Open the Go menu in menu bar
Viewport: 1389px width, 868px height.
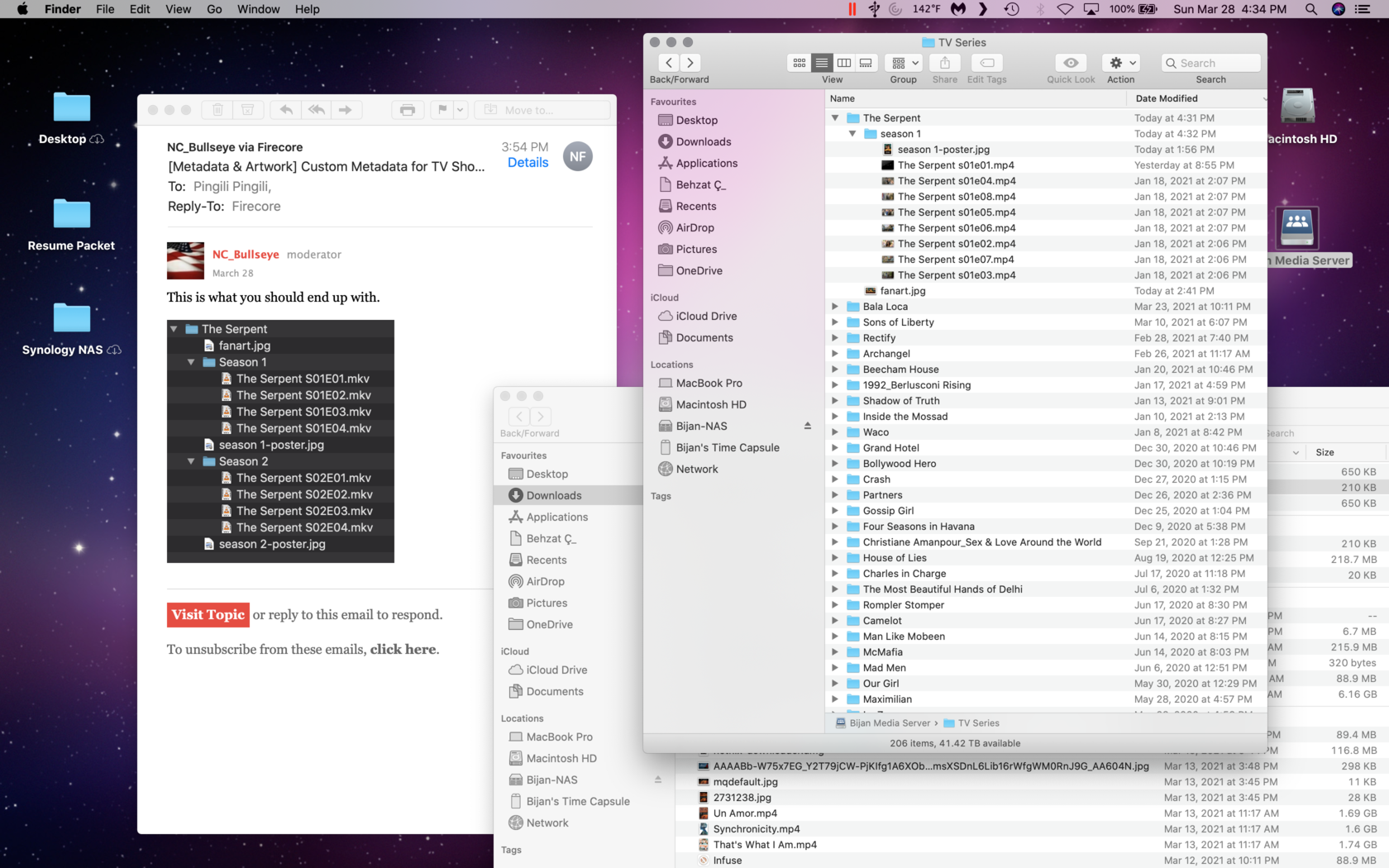point(214,9)
